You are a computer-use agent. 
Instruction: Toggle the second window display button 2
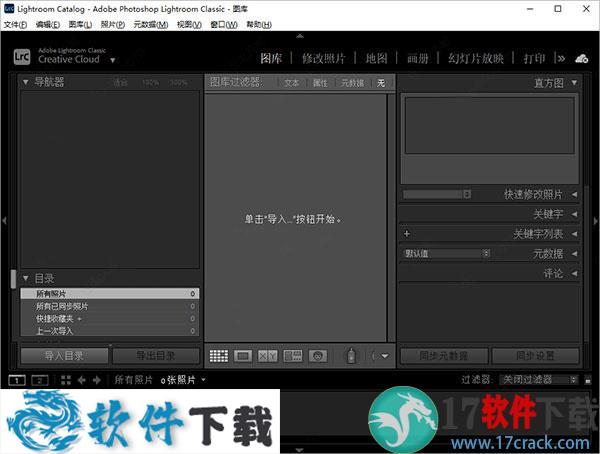click(39, 380)
